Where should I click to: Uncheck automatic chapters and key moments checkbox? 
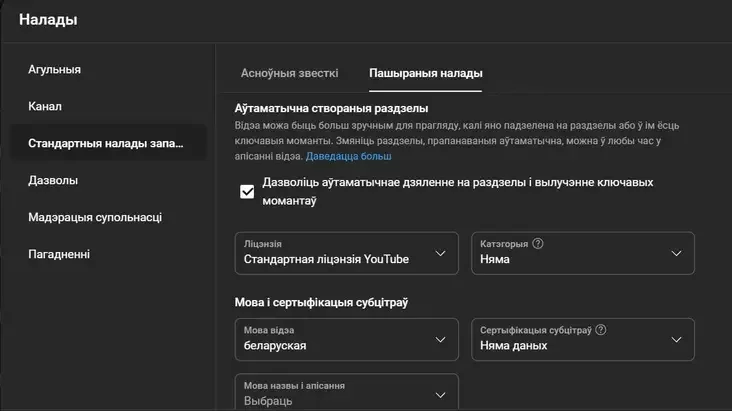coord(247,192)
